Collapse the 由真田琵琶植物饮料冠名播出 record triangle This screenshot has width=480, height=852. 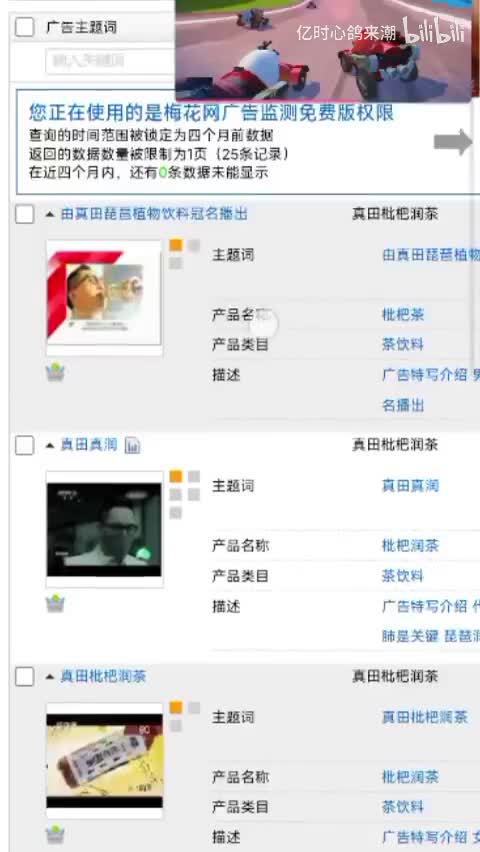(x=50, y=215)
